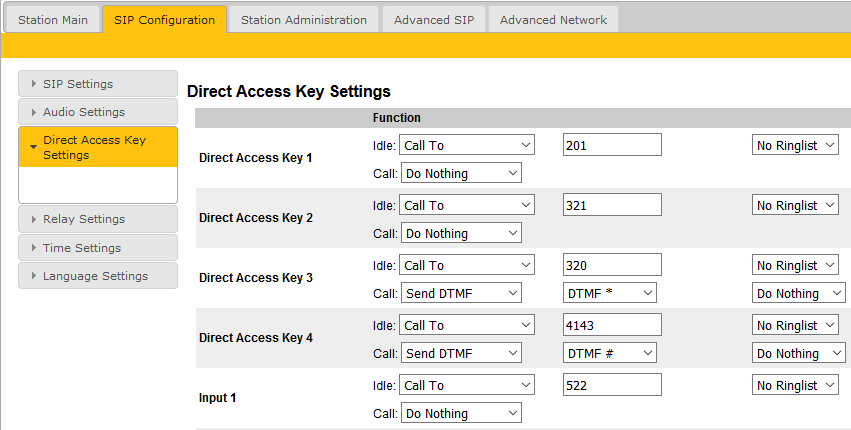Expand Audio Settings in the sidebar

click(97, 112)
